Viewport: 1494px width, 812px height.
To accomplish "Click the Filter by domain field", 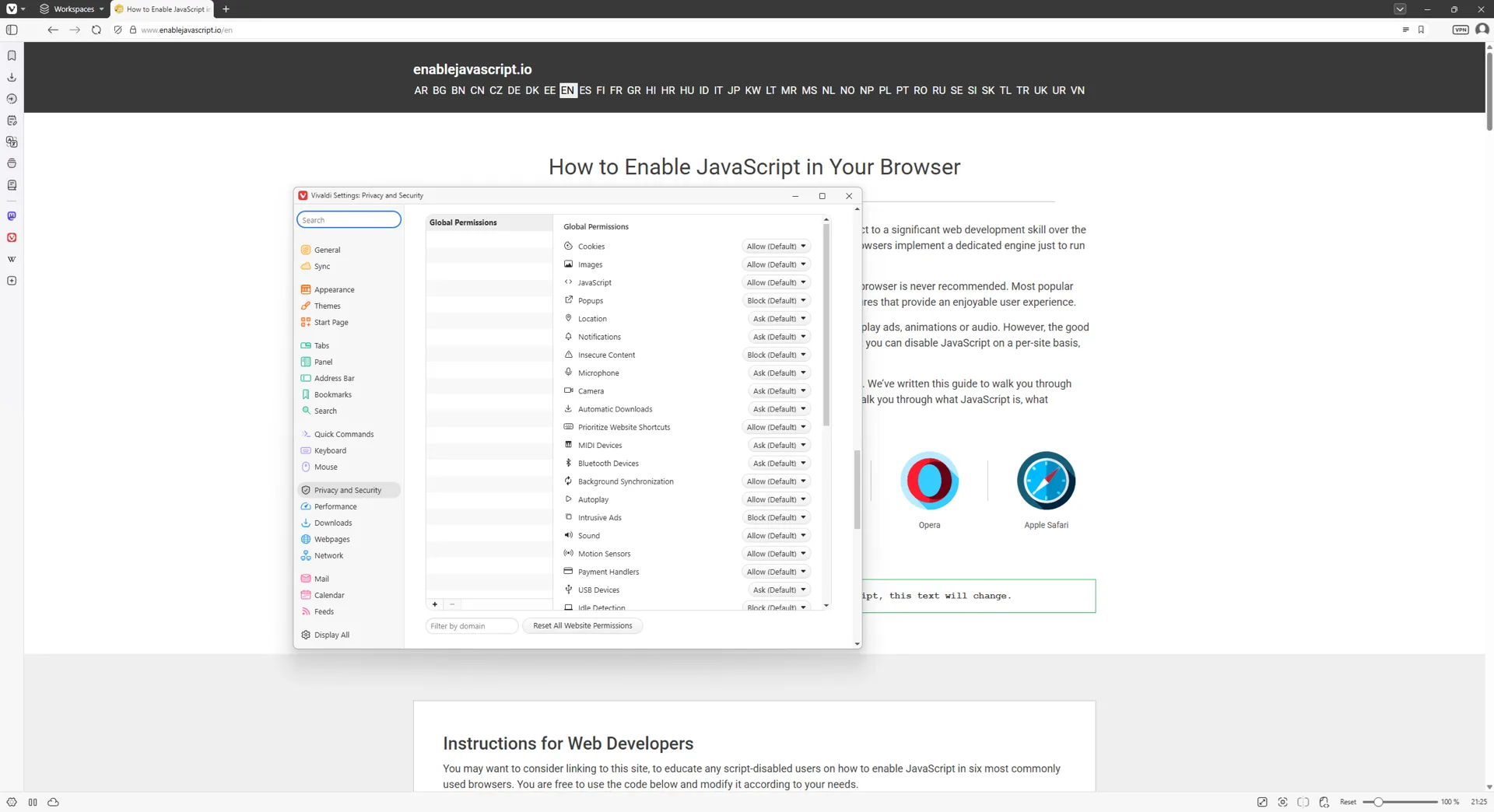I will [472, 625].
